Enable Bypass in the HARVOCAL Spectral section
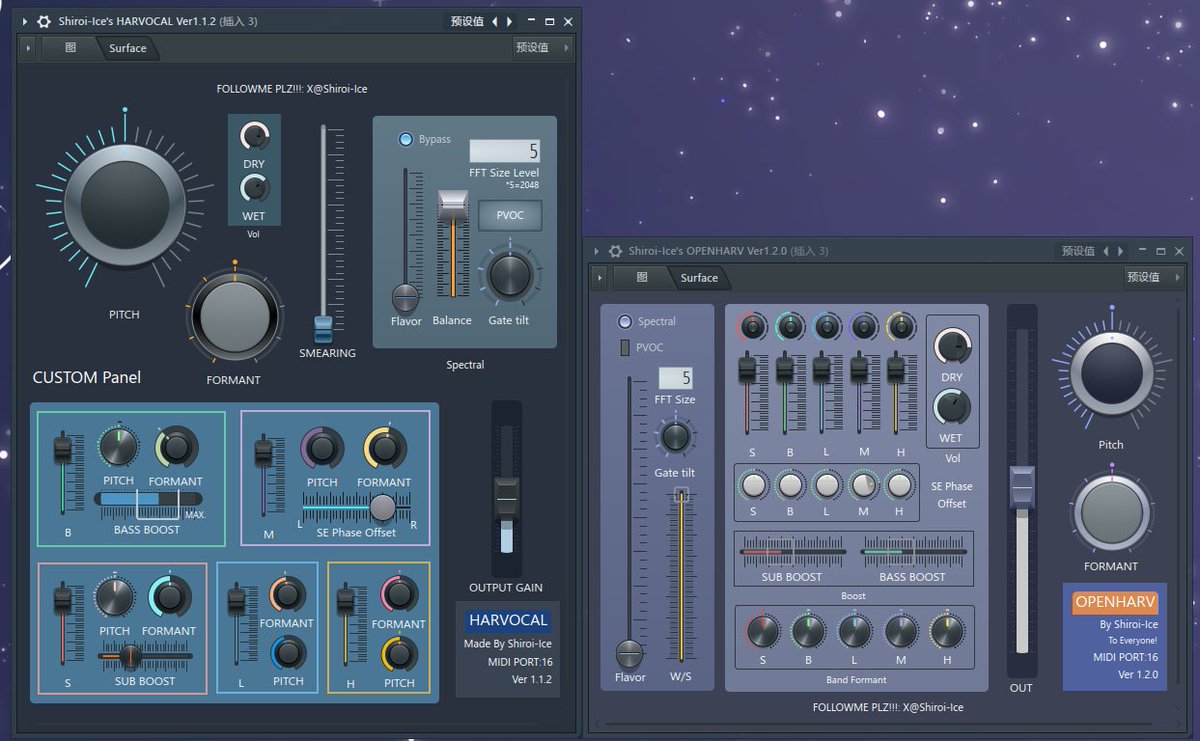The image size is (1200, 741). pyautogui.click(x=407, y=139)
